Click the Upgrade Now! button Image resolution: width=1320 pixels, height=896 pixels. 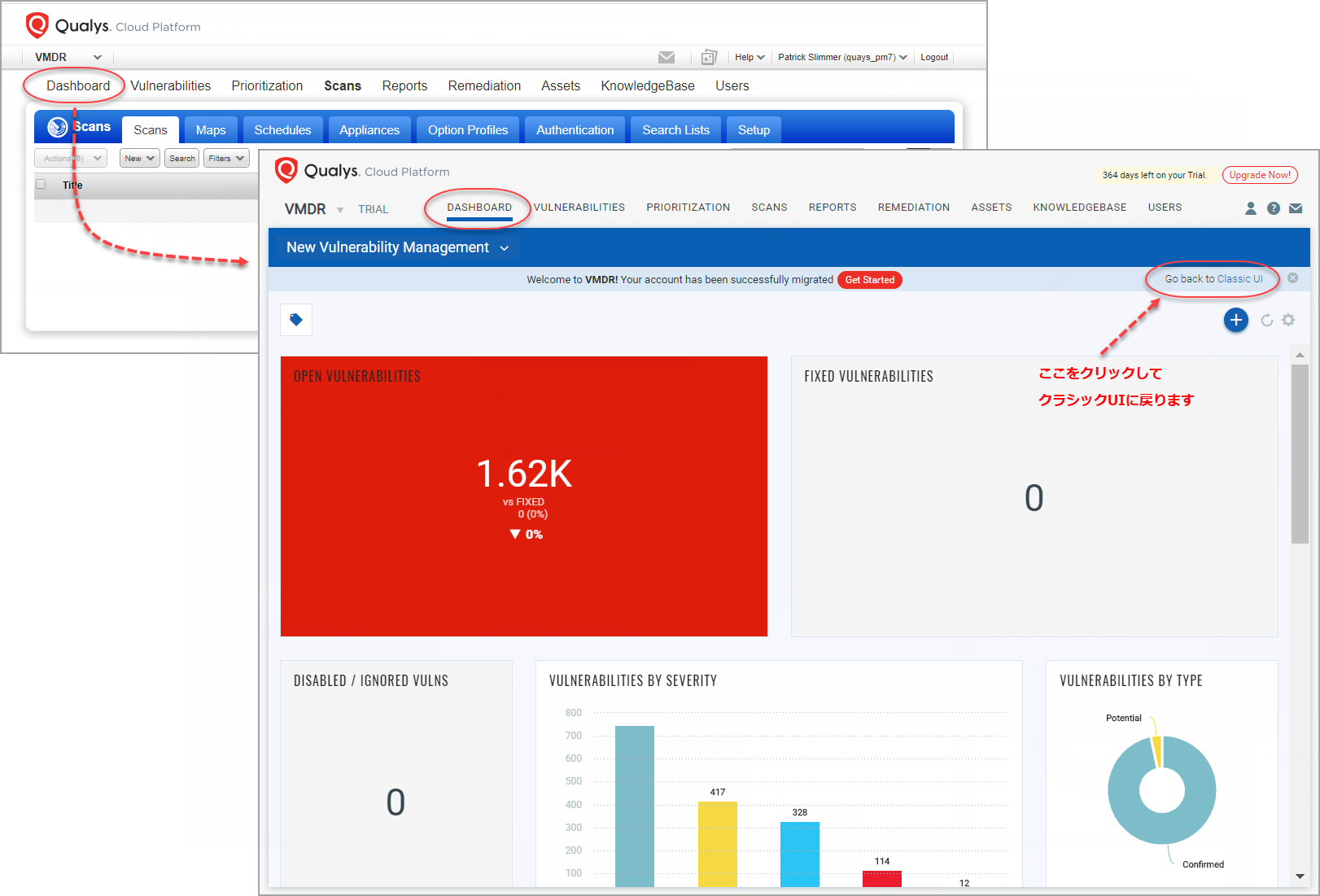pos(1260,175)
